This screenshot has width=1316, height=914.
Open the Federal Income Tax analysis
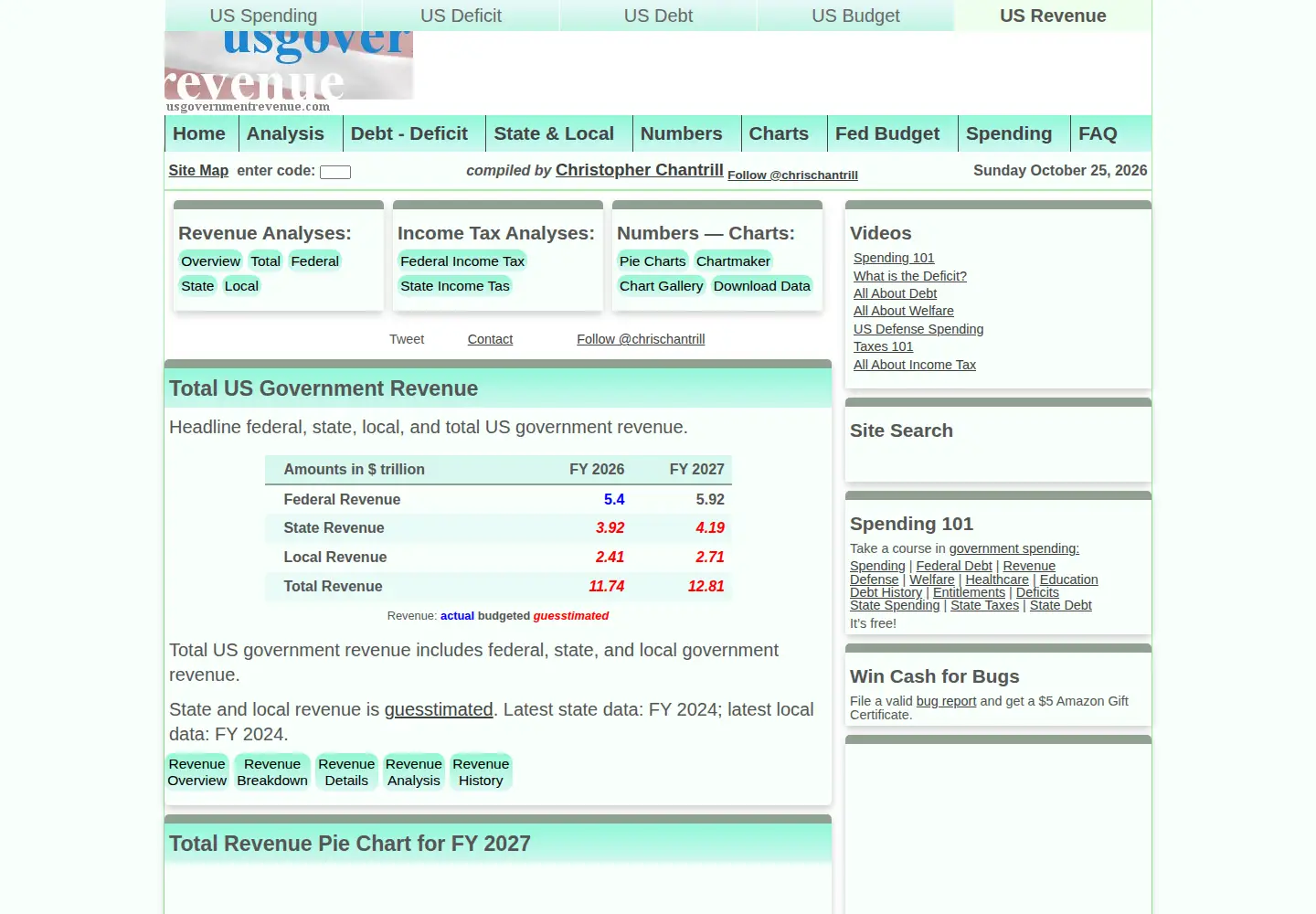[x=462, y=260]
